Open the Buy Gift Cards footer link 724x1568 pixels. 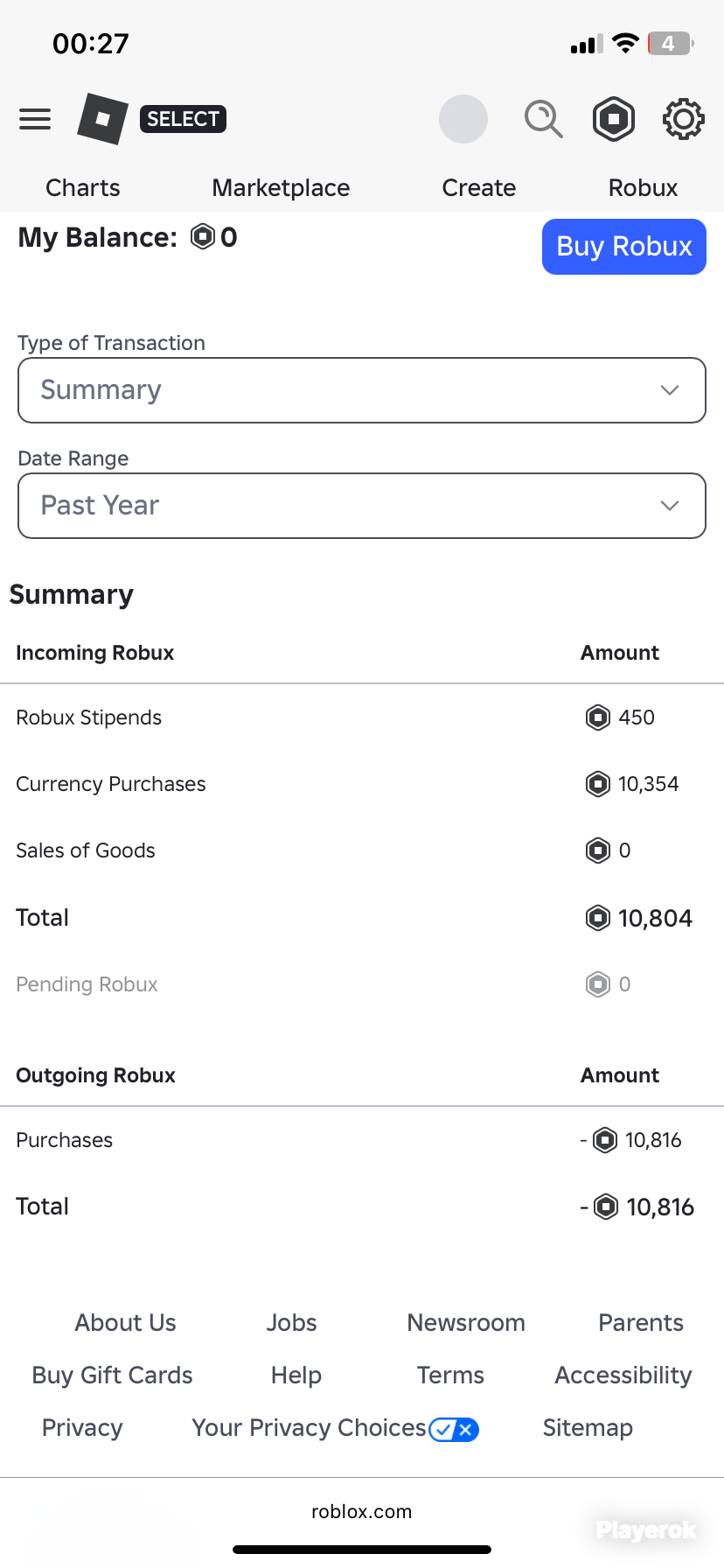click(x=112, y=1375)
